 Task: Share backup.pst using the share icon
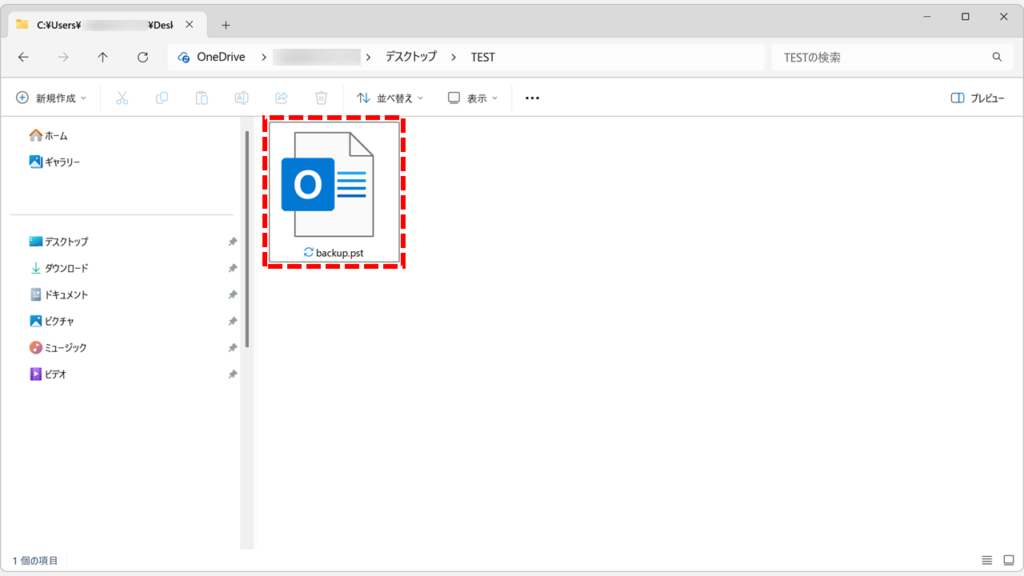[x=281, y=97]
